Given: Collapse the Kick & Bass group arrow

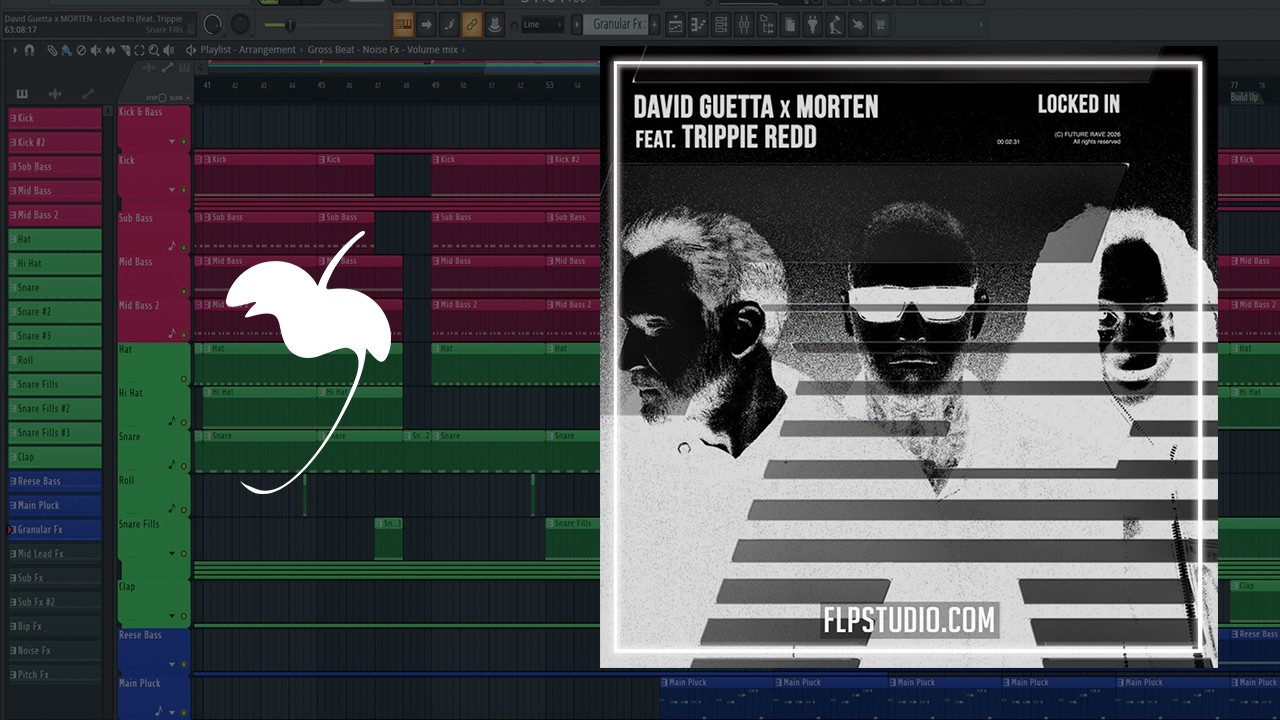Looking at the screenshot, I should click(172, 142).
